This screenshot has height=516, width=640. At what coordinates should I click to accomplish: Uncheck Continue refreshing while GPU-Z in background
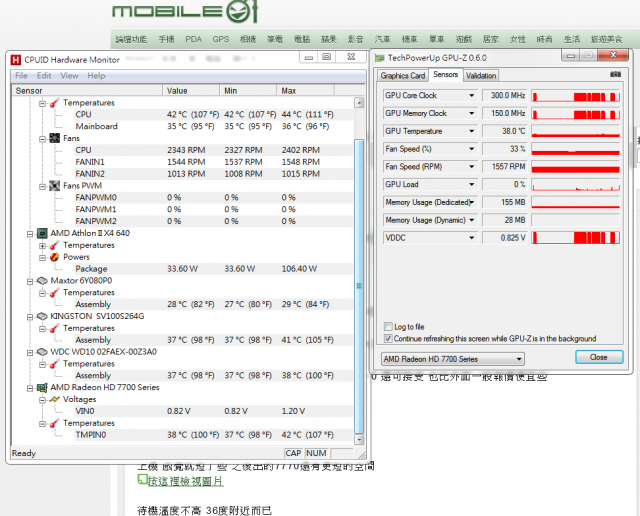pos(388,338)
